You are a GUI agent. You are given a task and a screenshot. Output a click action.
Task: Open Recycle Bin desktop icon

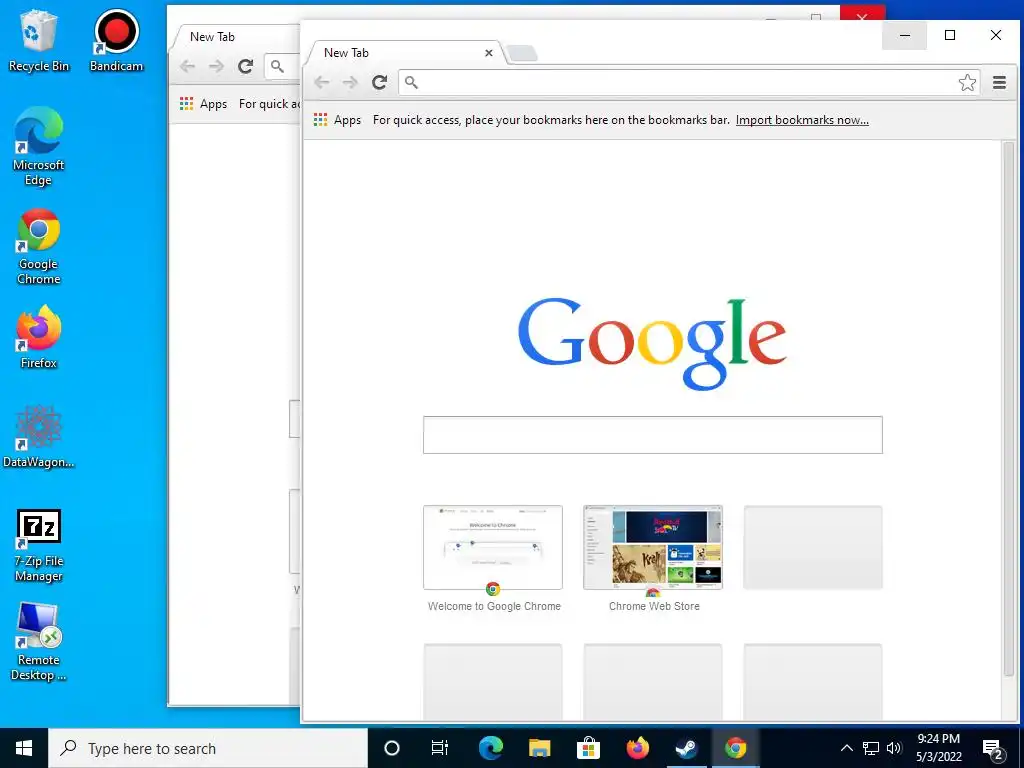click(x=39, y=41)
